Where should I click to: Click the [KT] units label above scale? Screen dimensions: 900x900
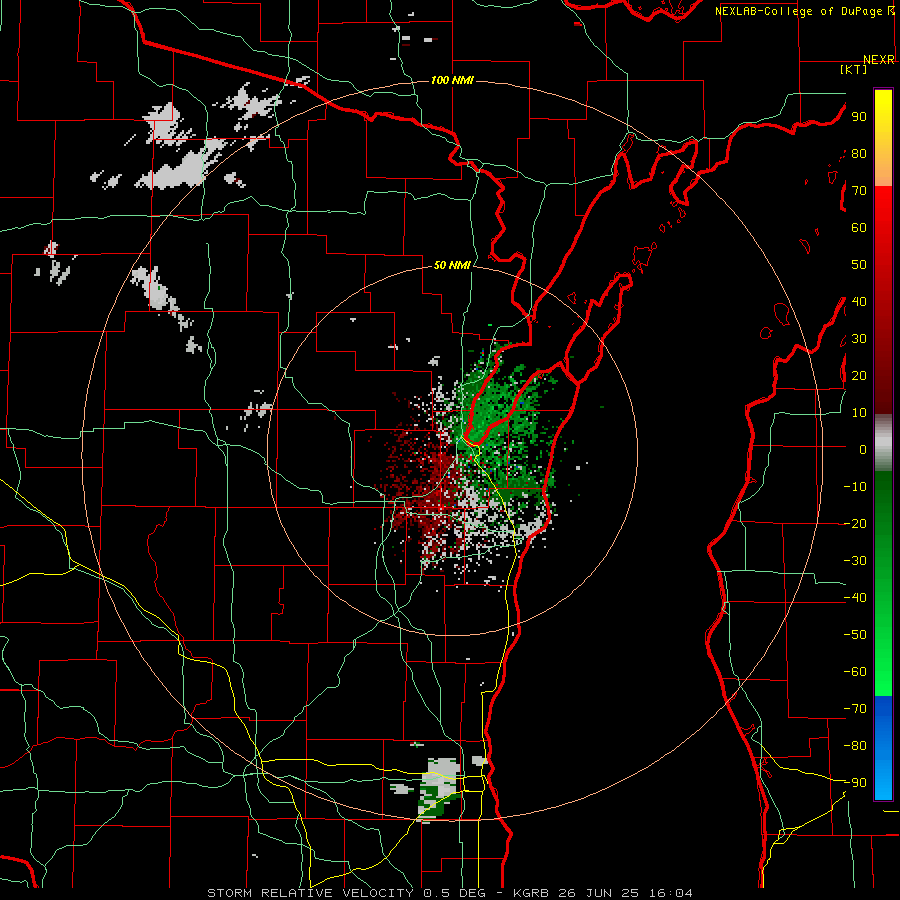853,69
